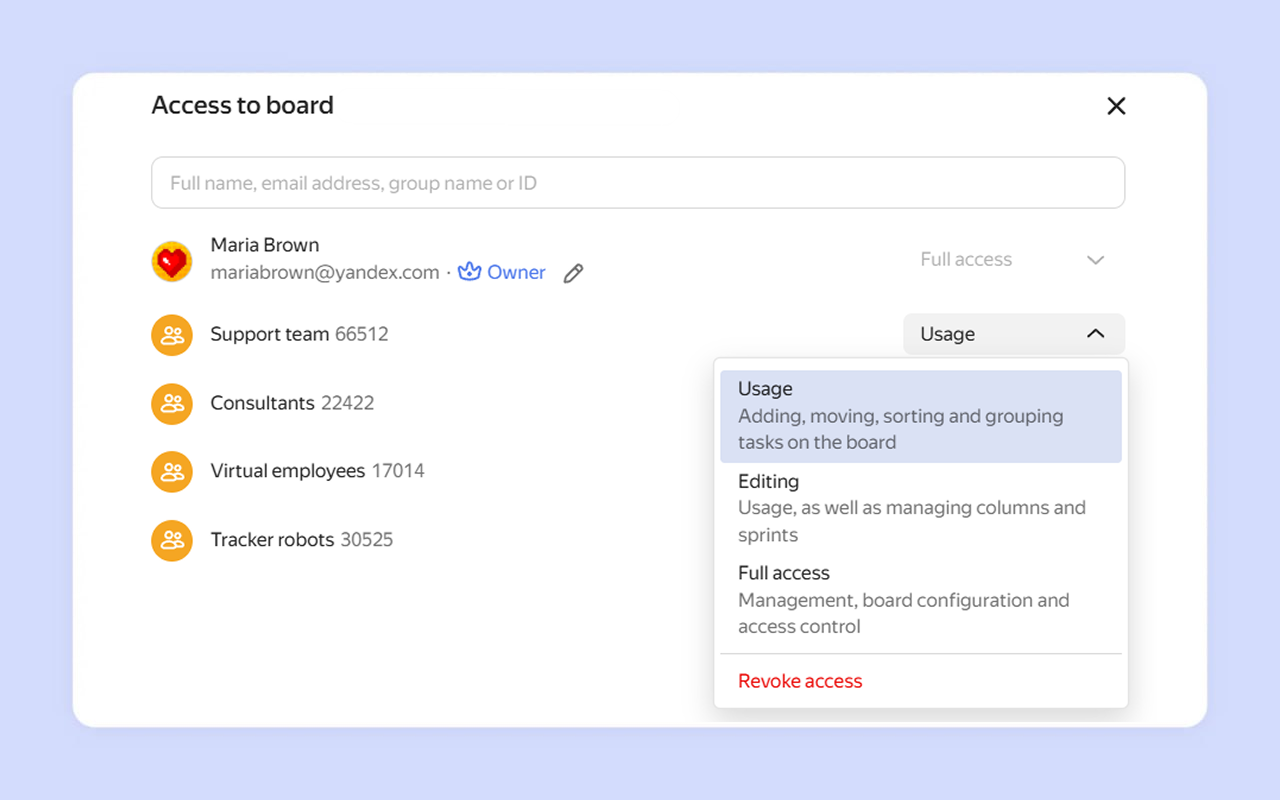Focus the name or email search field
The width and height of the screenshot is (1280, 800).
(638, 183)
